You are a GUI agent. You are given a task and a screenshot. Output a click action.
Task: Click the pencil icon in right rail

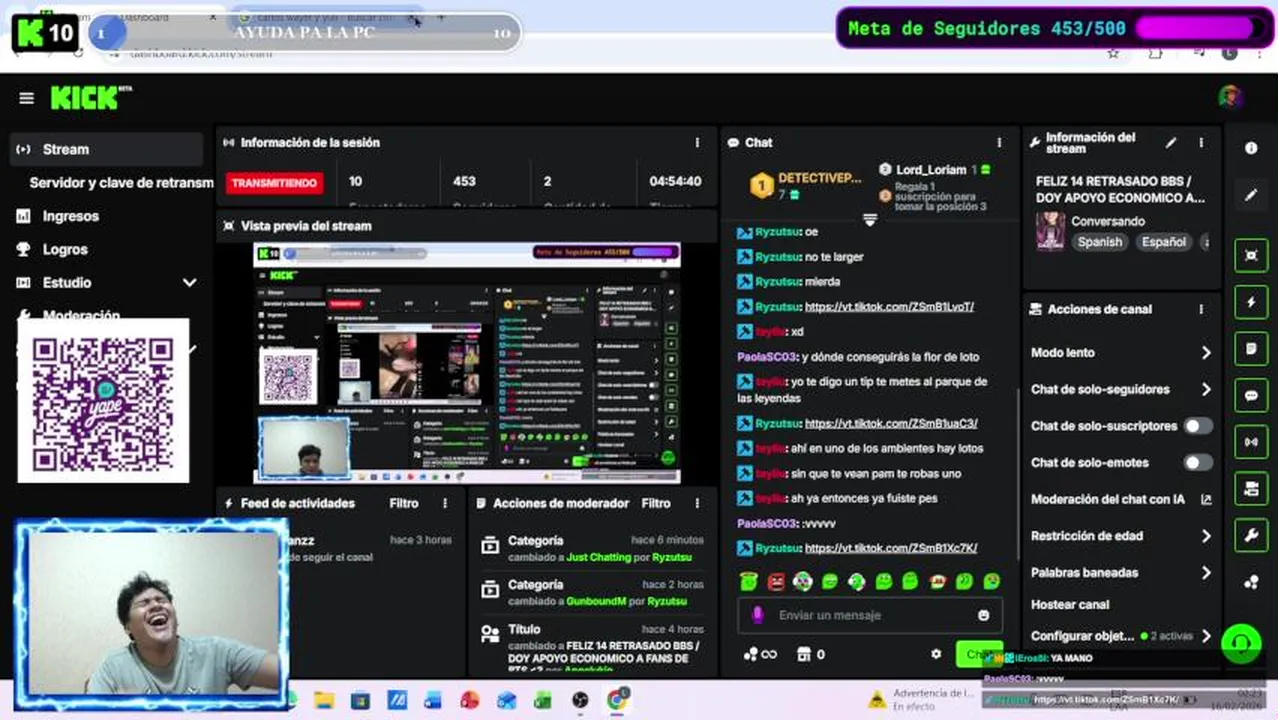(1251, 196)
